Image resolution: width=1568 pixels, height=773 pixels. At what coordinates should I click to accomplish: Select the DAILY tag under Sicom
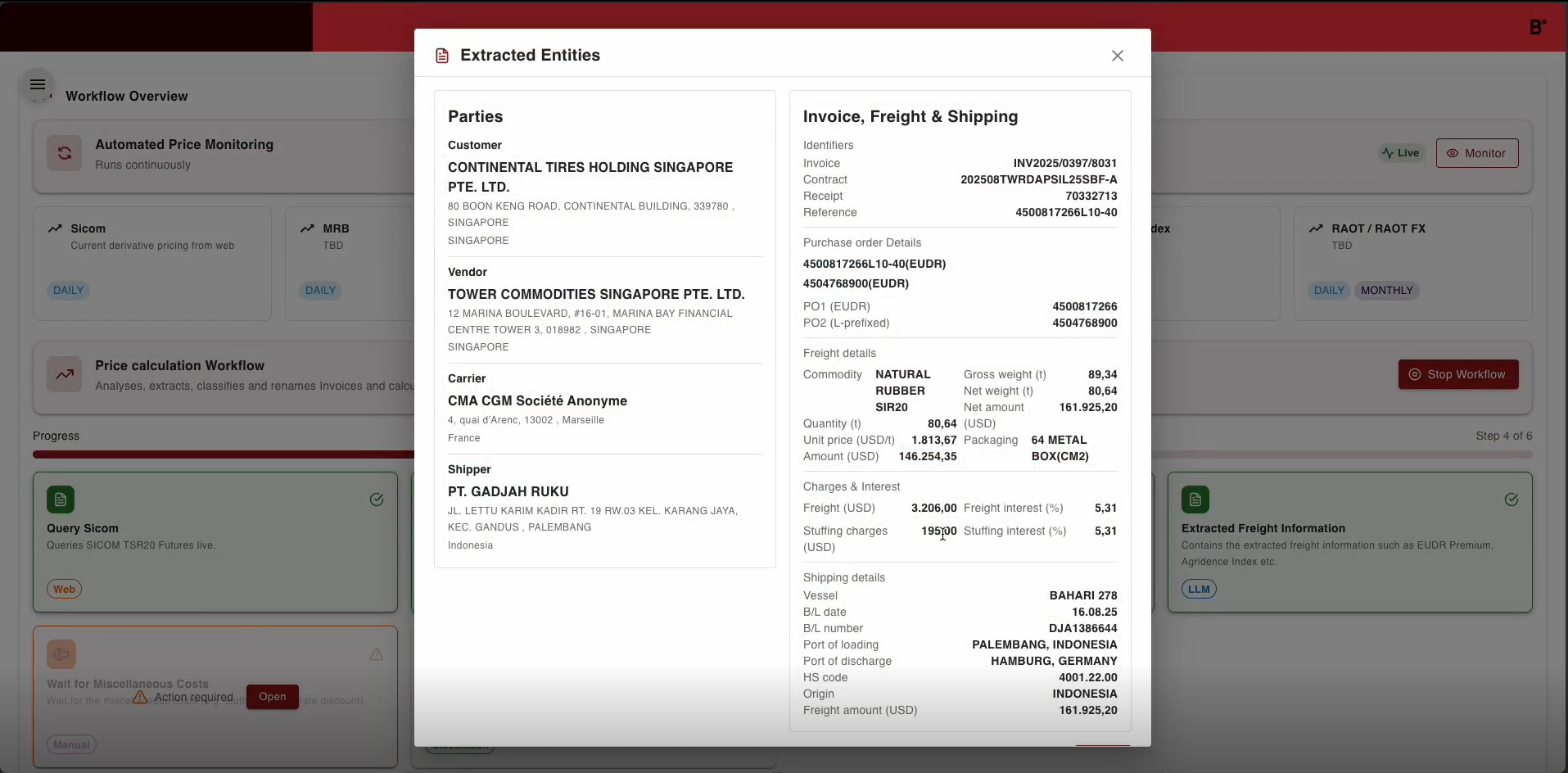coord(68,291)
